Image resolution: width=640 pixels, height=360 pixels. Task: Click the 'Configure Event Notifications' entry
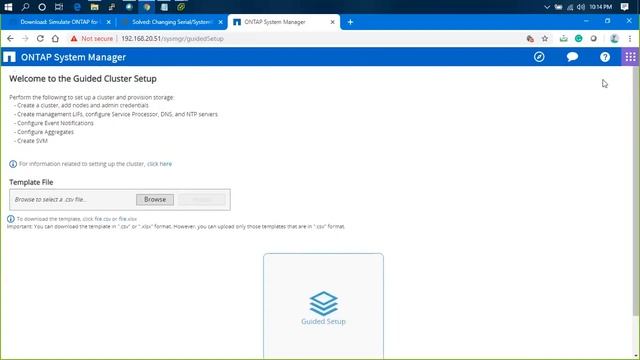[55, 123]
